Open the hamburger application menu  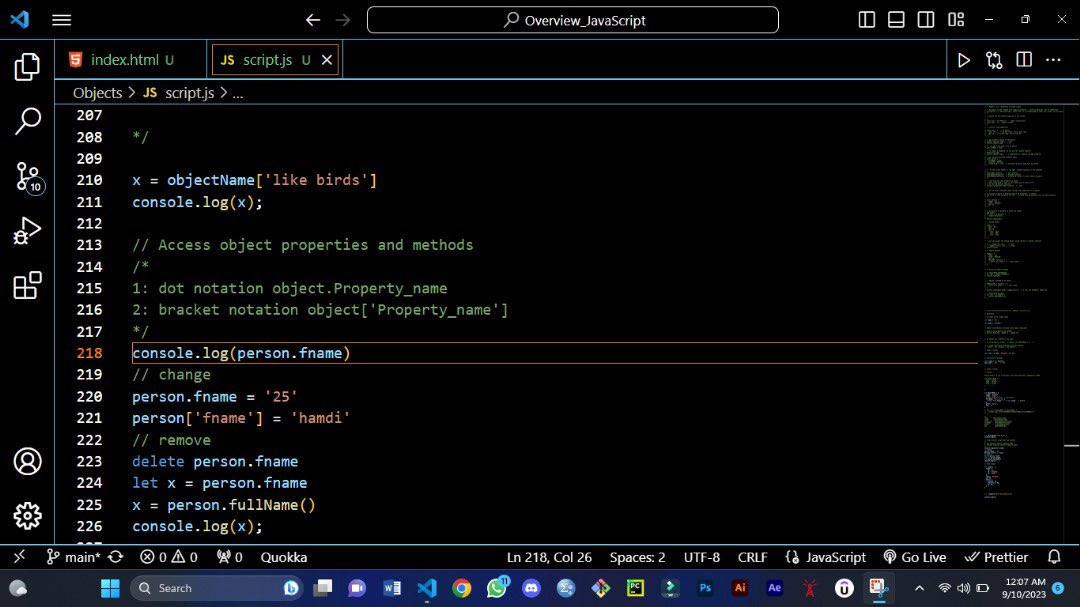[61, 20]
